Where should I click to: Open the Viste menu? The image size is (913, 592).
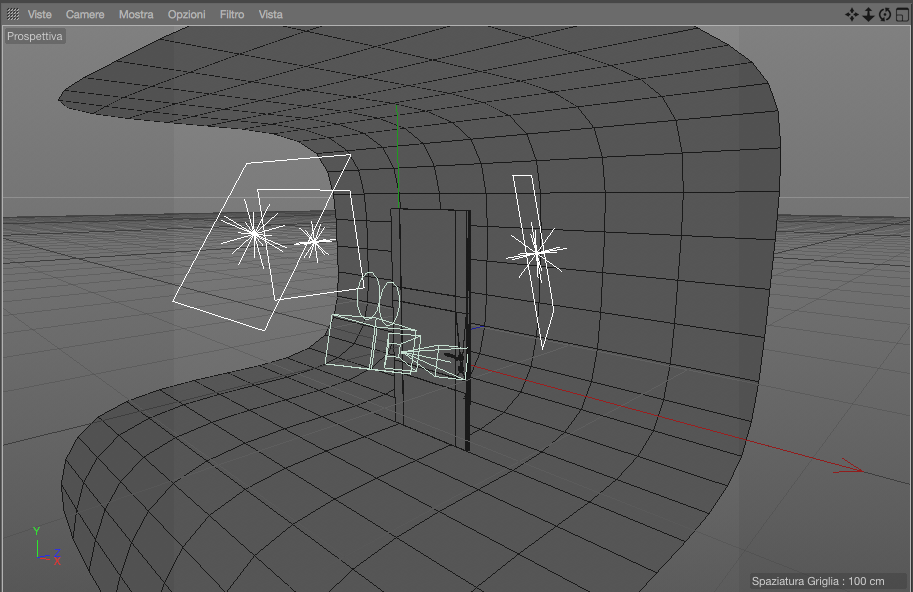(x=40, y=15)
